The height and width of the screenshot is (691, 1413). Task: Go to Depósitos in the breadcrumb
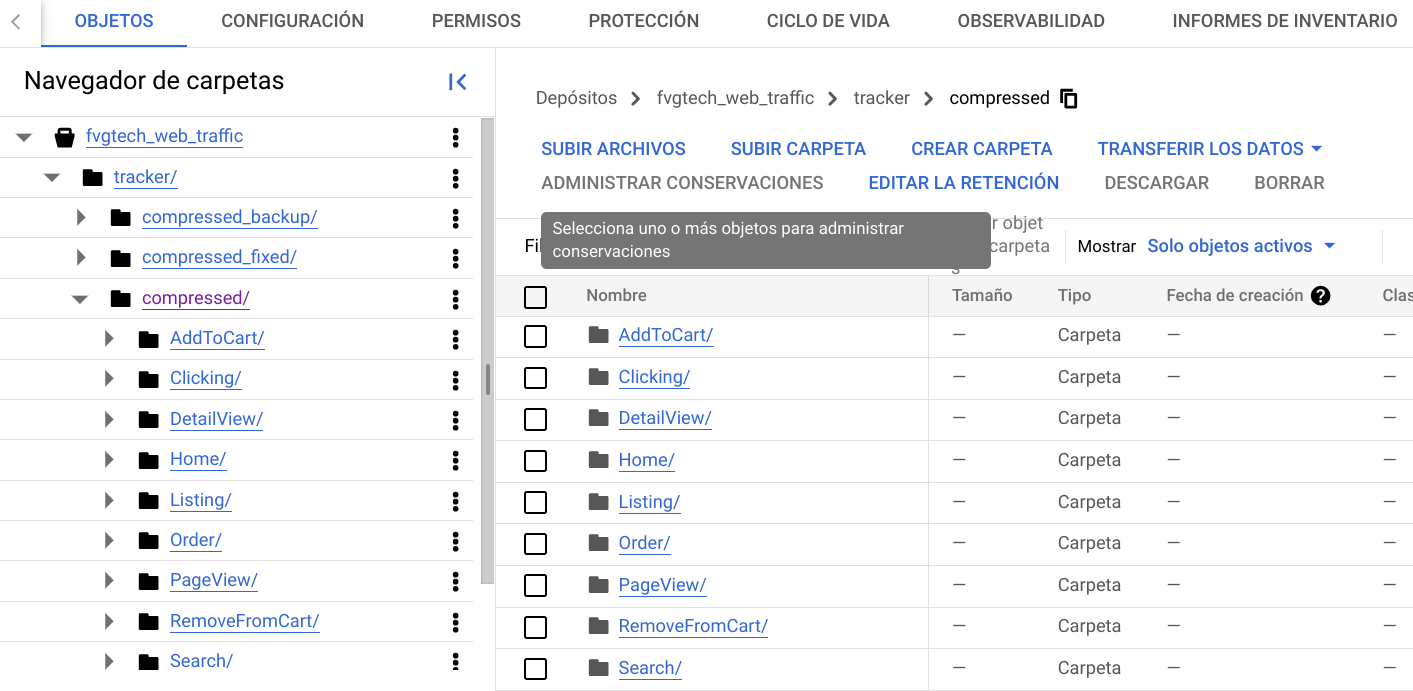[x=576, y=98]
